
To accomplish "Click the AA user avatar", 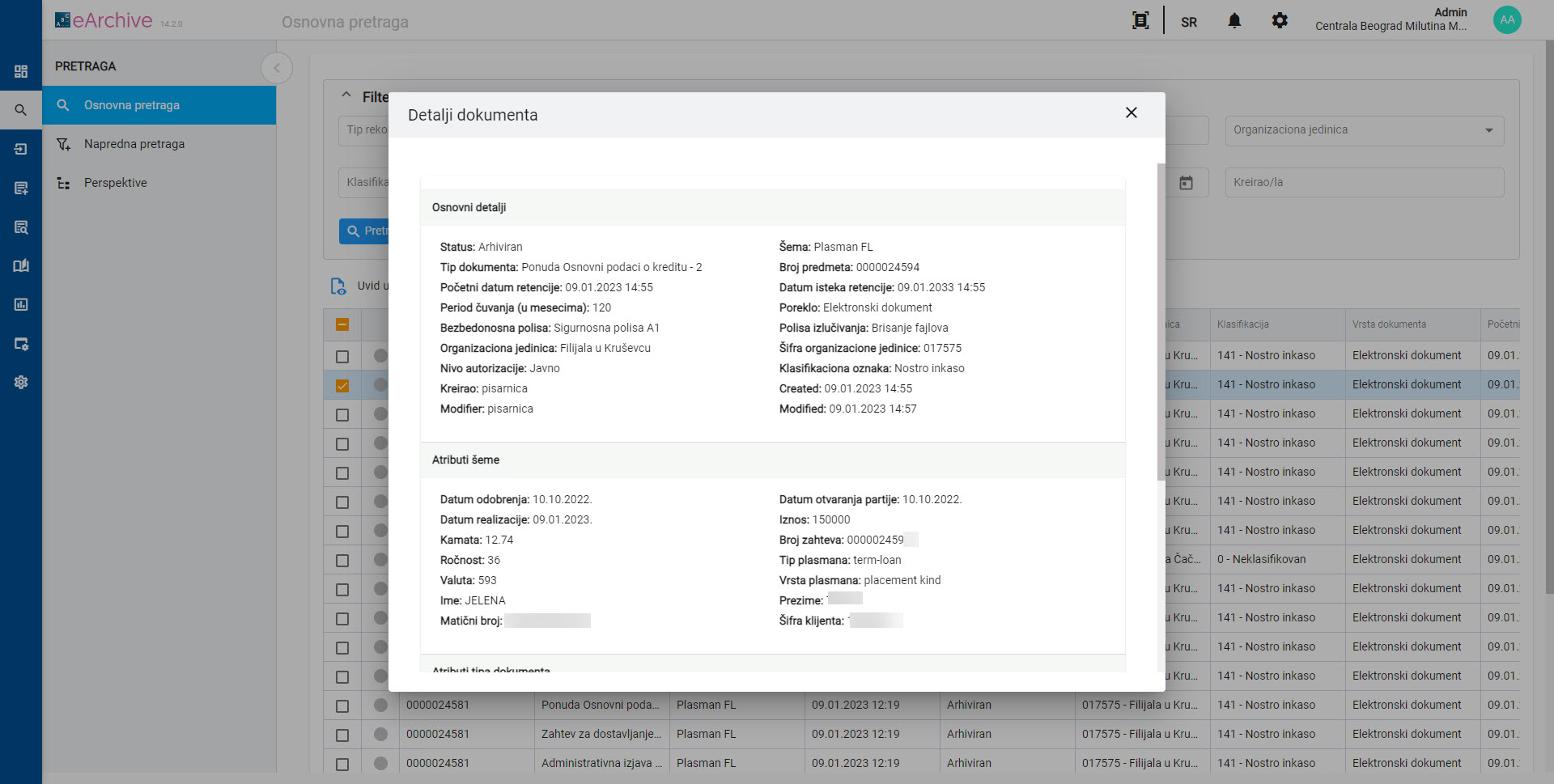I will (1506, 20).
